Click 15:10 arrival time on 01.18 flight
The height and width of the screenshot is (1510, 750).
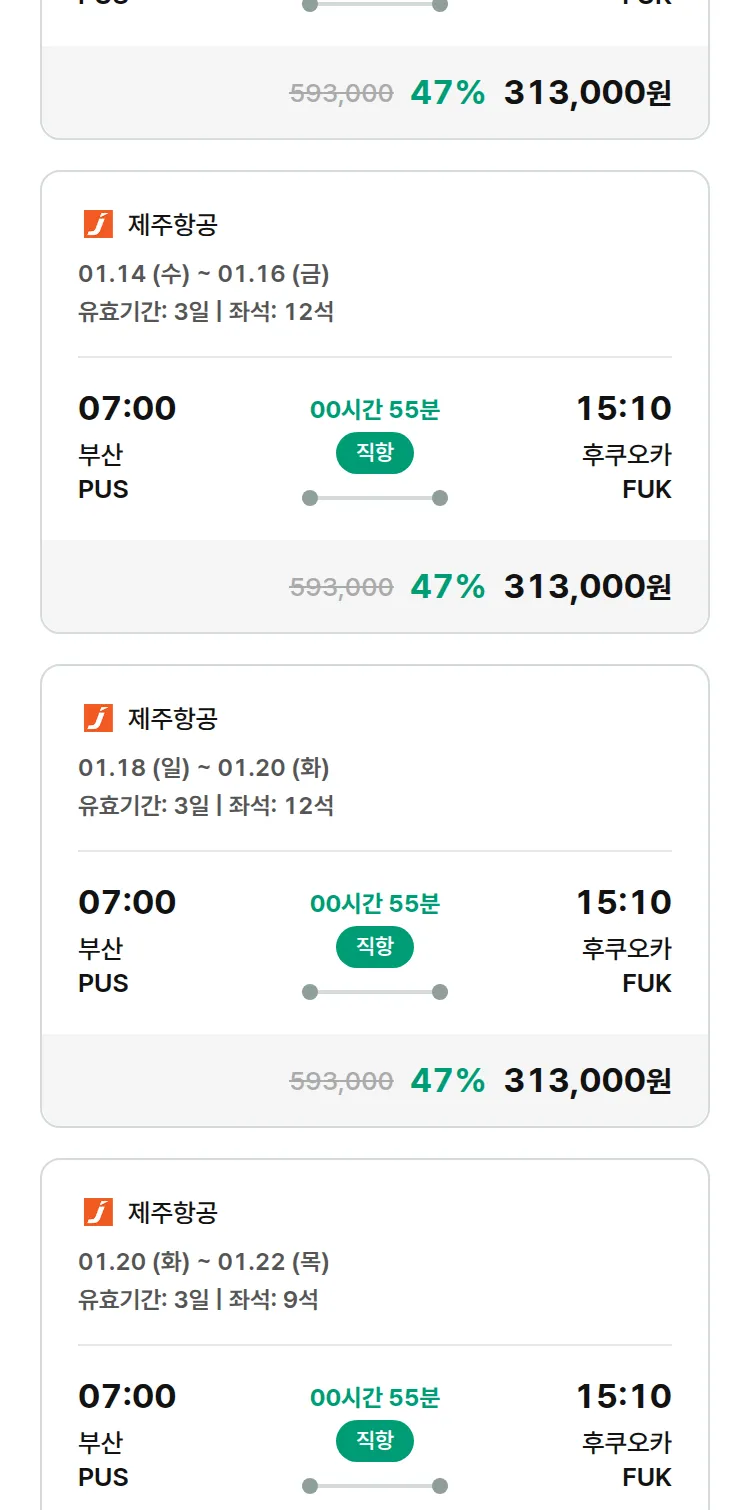pos(623,902)
